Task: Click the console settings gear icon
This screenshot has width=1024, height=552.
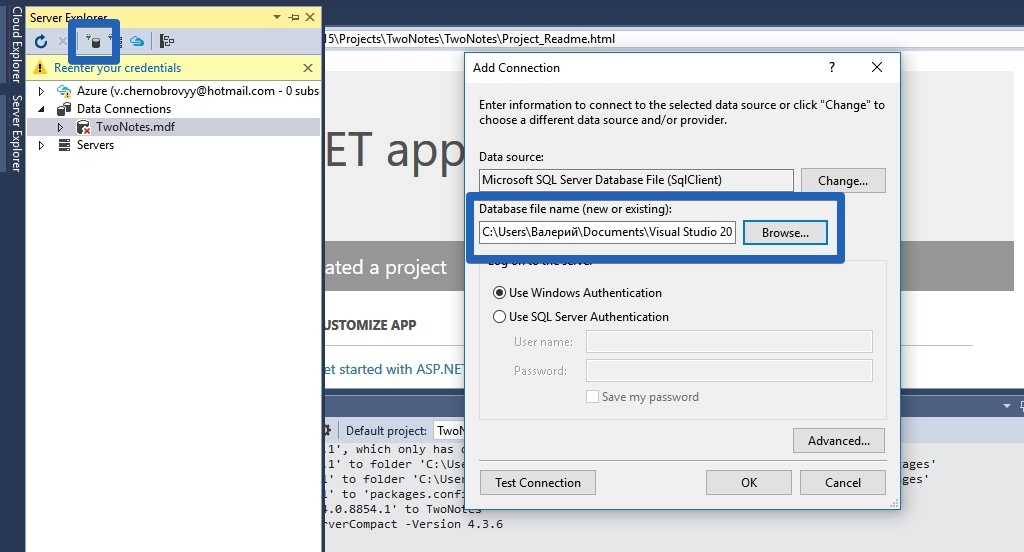Action: (328, 430)
